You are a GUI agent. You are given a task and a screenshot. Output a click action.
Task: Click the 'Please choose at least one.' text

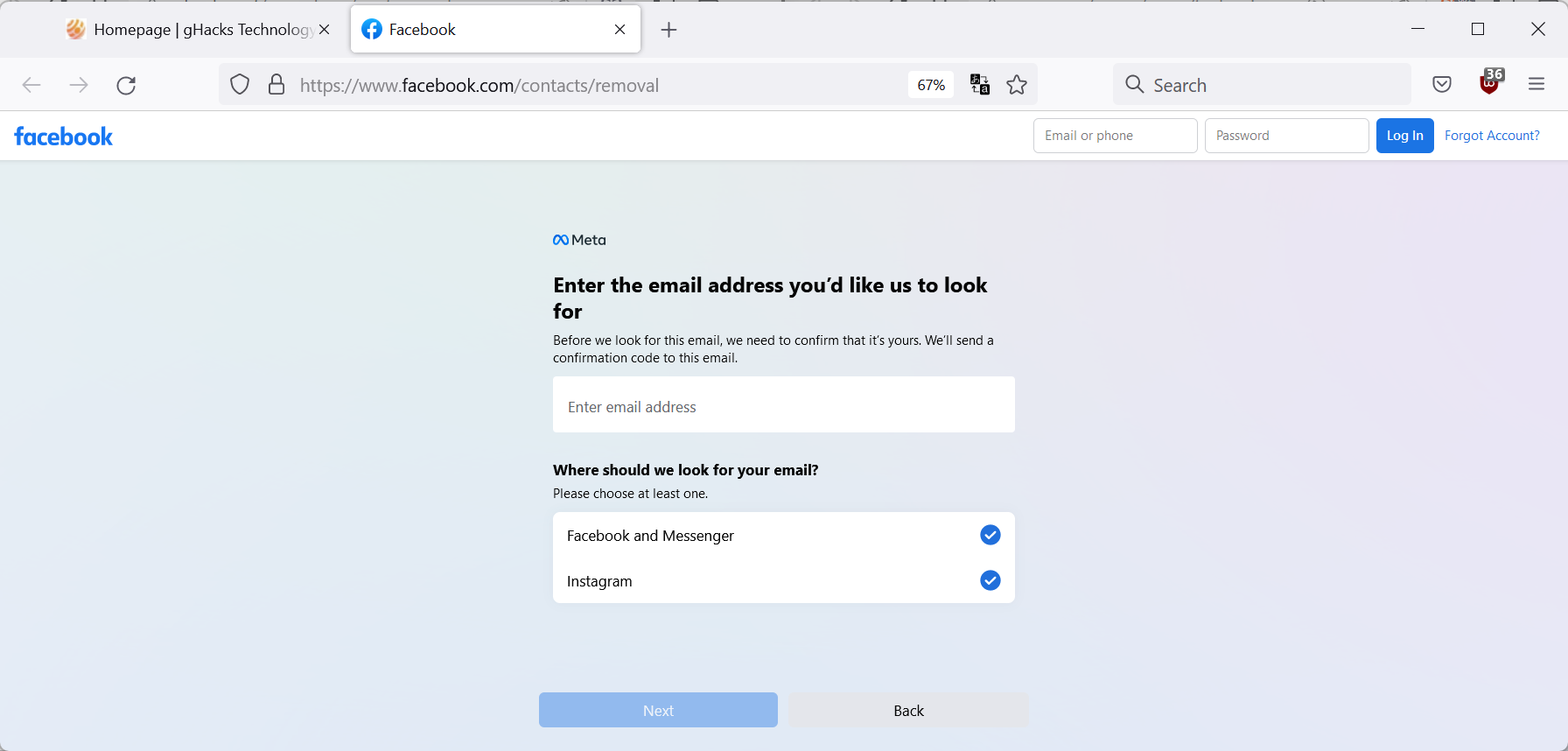pyautogui.click(x=631, y=494)
